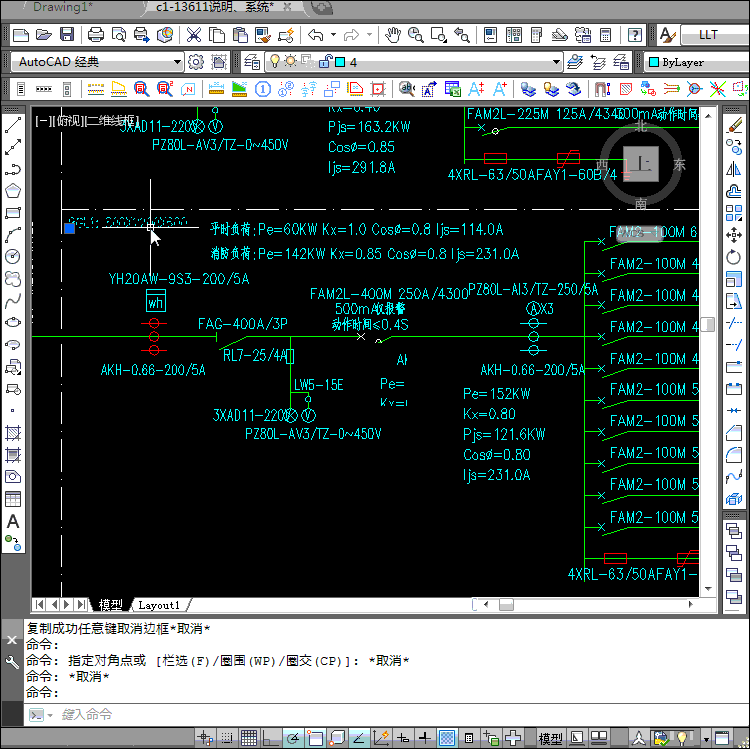Open the Hatch tool
This screenshot has height=749, width=750.
click(13, 433)
